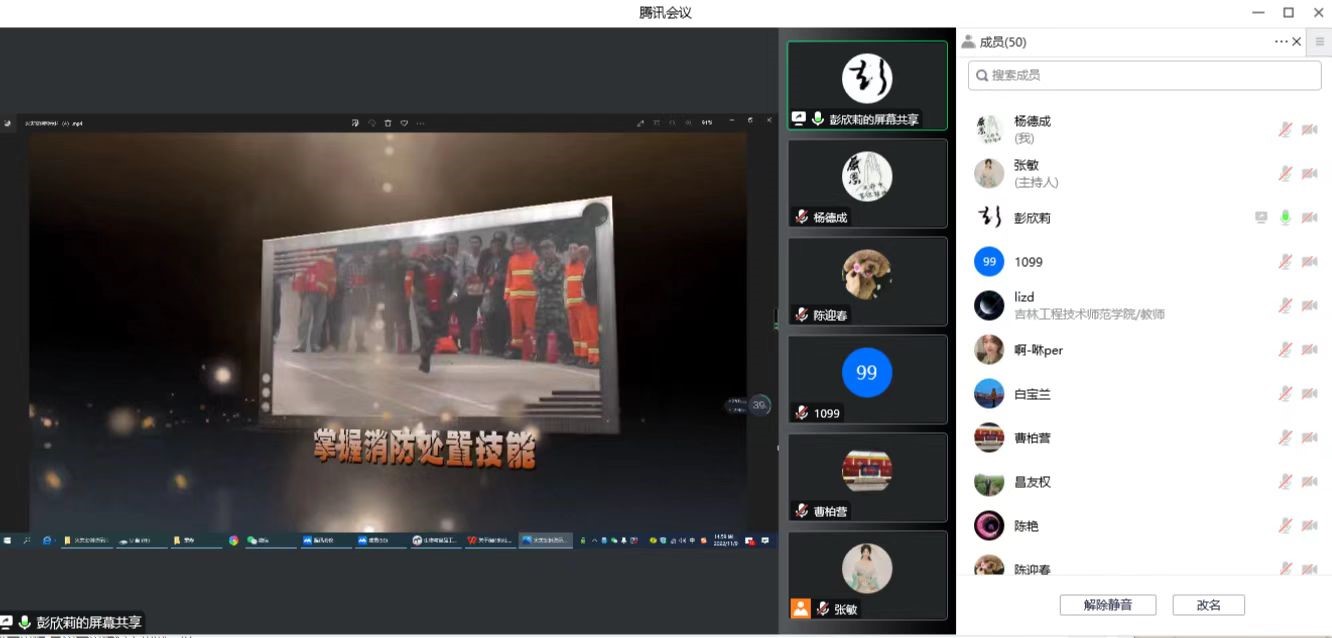Open the hamburger menu beside members panel

pyautogui.click(x=1320, y=42)
